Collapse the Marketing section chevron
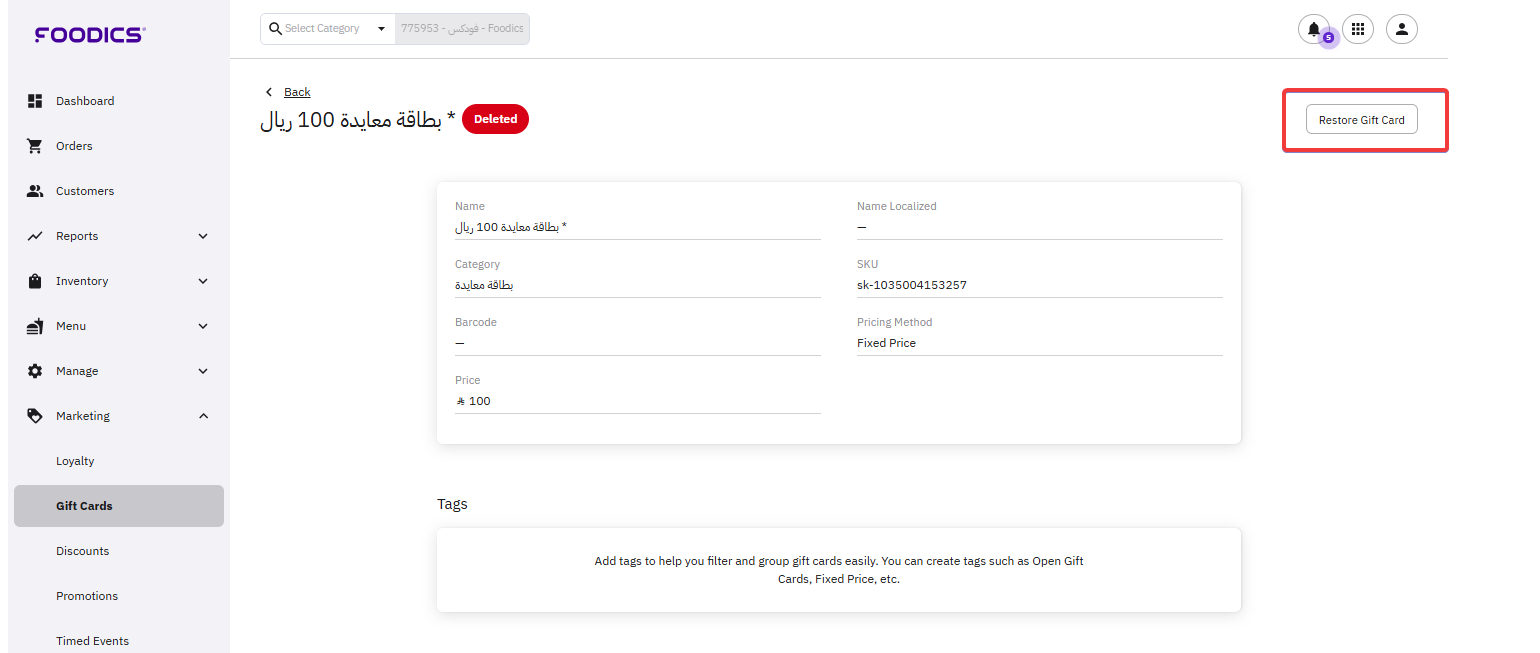Screen dimensions: 1540x653 point(203,416)
